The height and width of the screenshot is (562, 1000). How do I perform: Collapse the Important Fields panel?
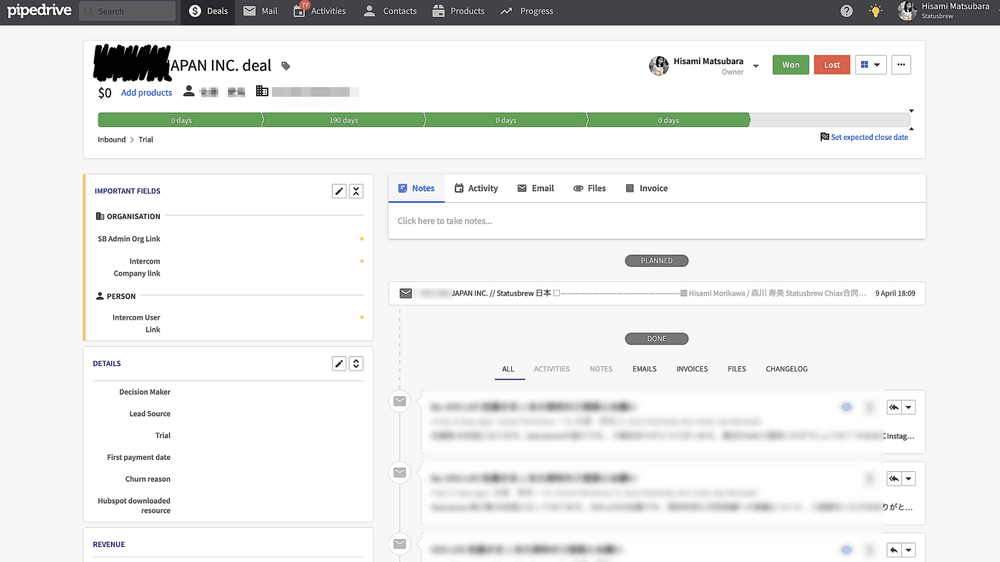(356, 191)
